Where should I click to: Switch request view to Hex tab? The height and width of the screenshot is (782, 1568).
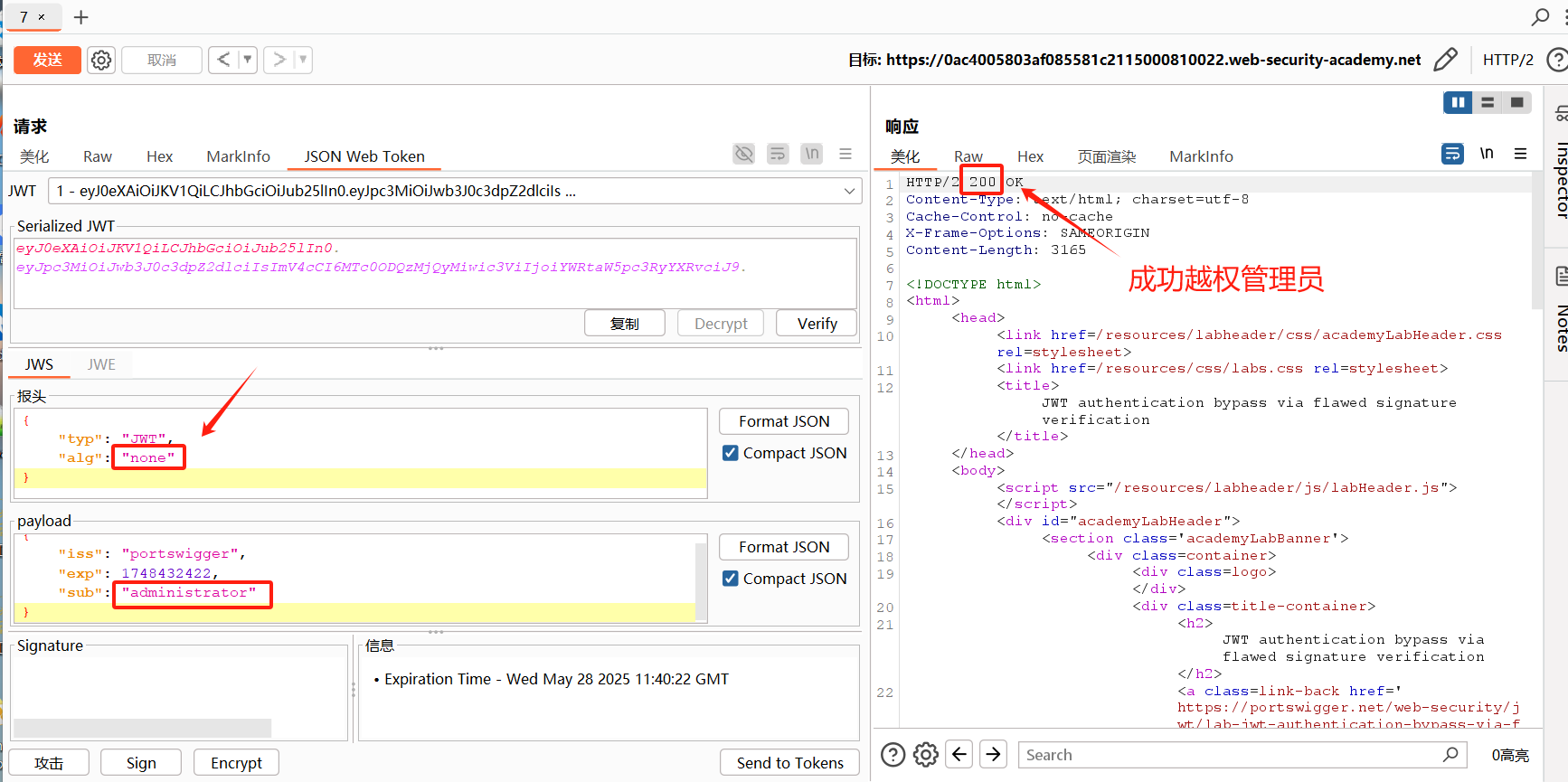pos(159,156)
